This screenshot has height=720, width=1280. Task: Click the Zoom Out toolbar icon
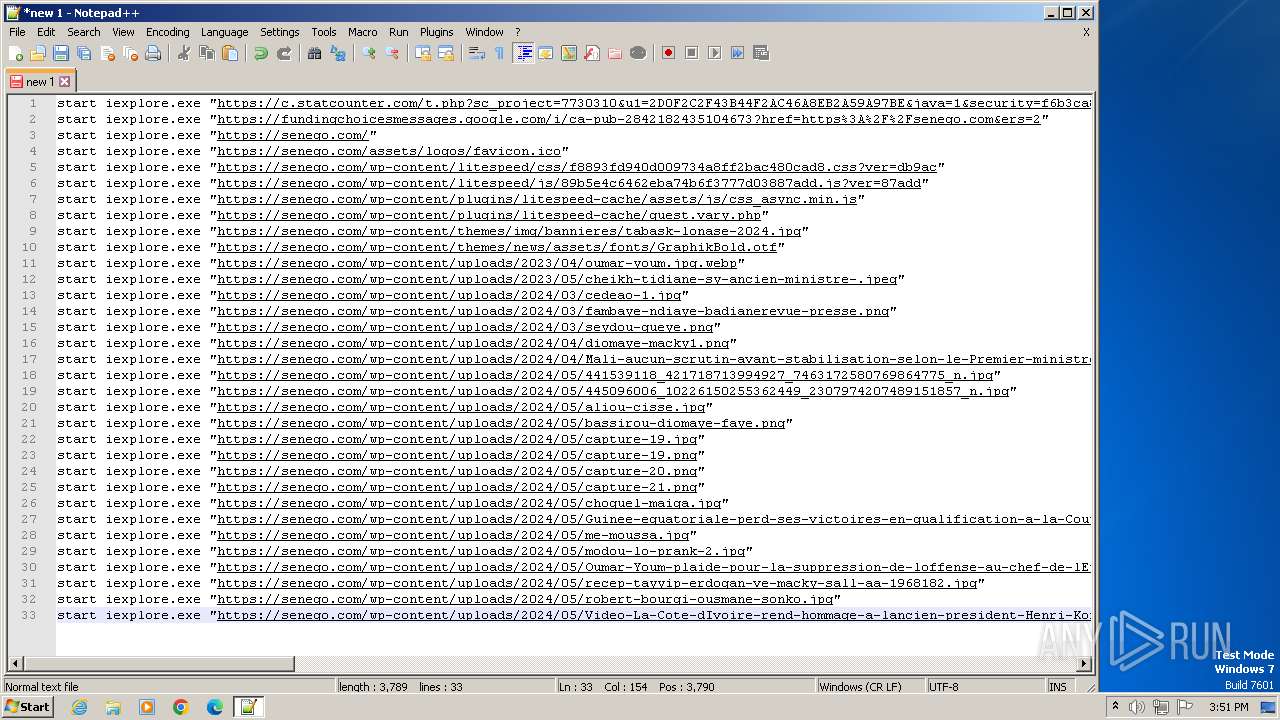(x=392, y=53)
